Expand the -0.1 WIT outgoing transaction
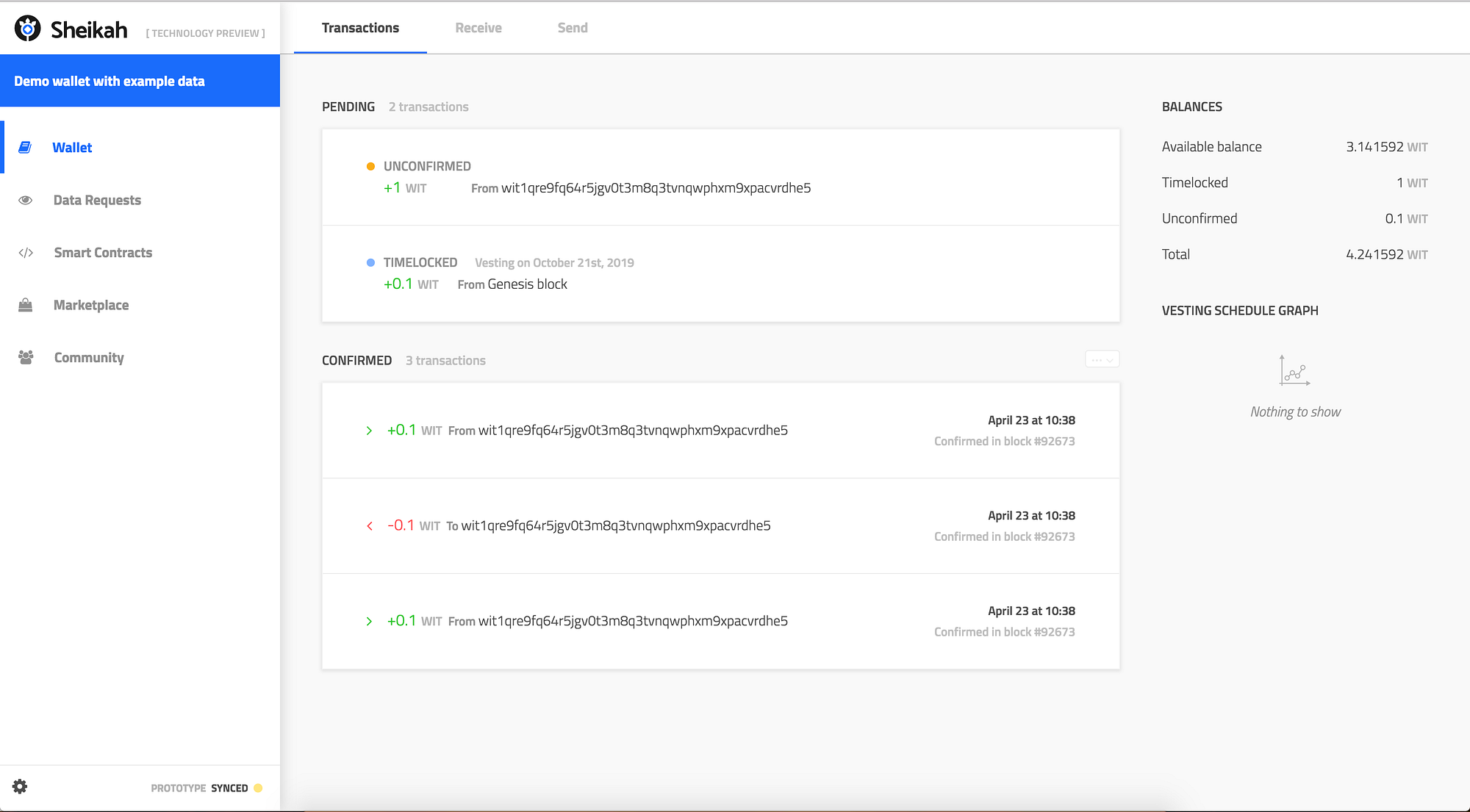1470x812 pixels. click(369, 525)
